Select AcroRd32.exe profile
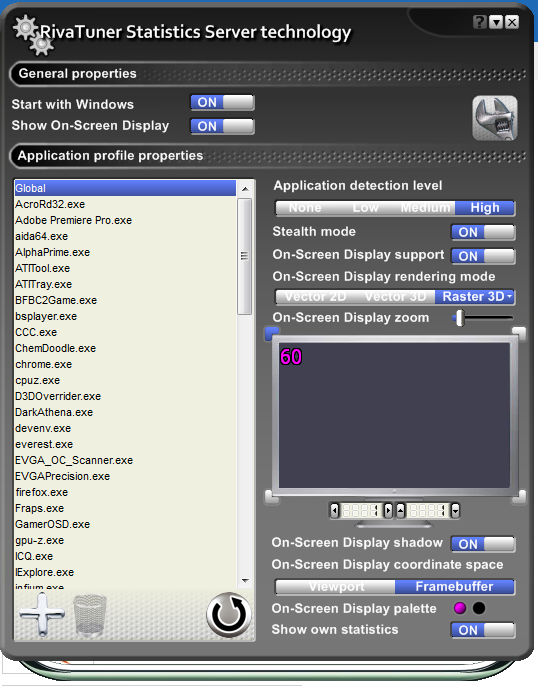The width and height of the screenshot is (538, 687). tap(125, 204)
